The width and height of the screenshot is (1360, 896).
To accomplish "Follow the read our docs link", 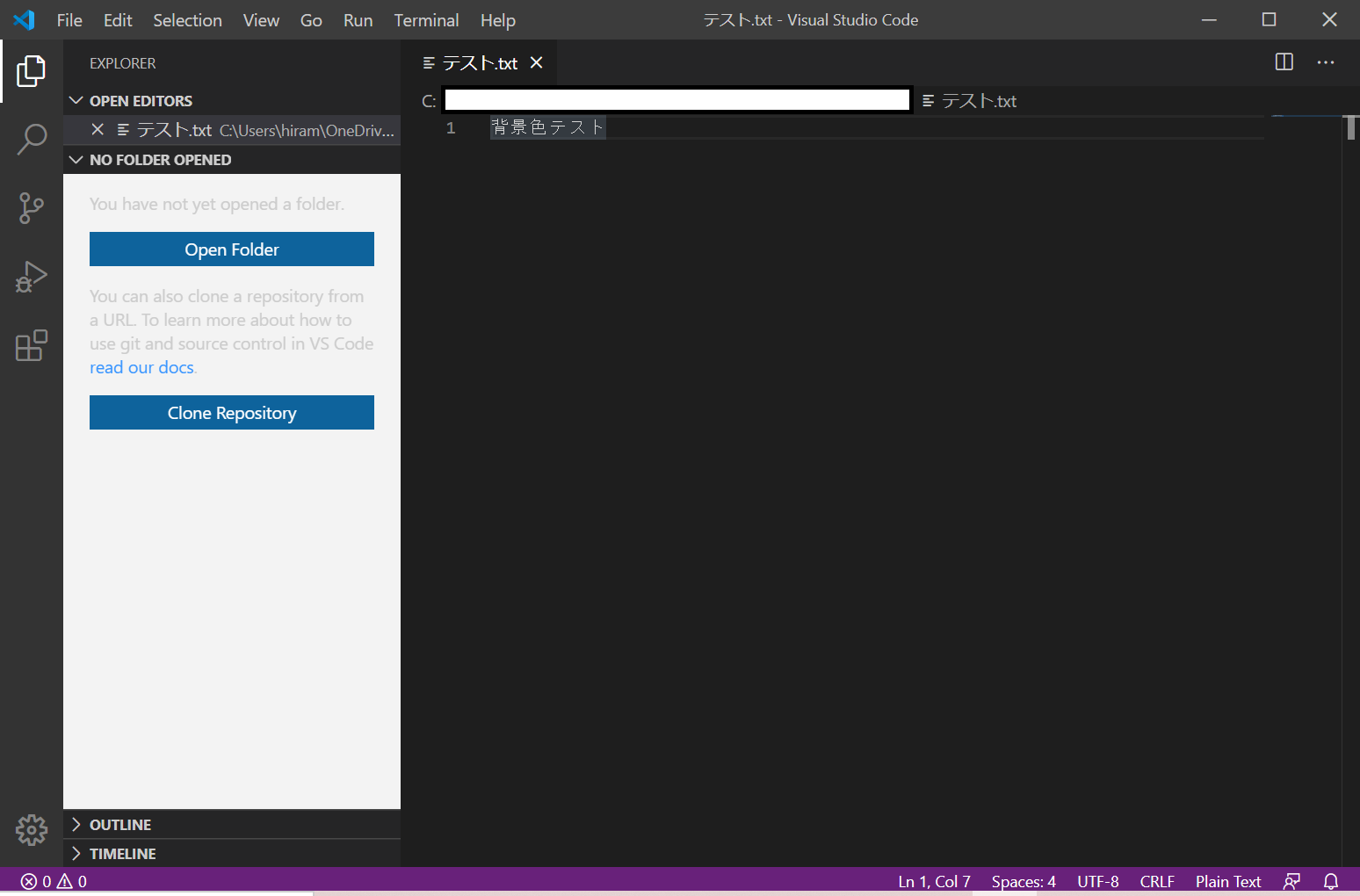I will pos(141,367).
